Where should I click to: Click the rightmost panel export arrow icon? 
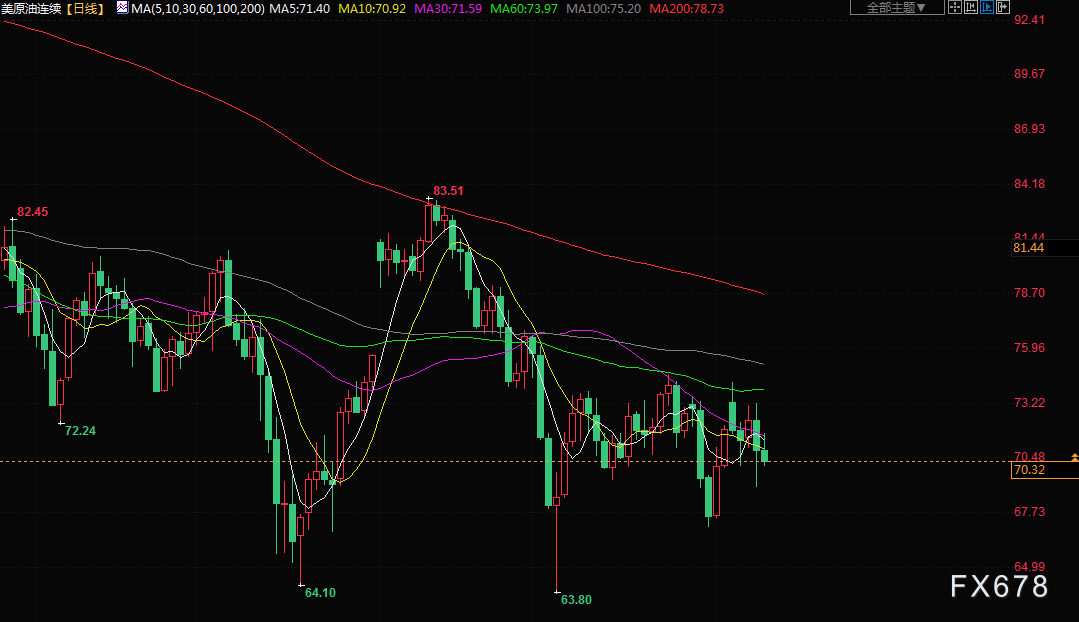[1004, 7]
